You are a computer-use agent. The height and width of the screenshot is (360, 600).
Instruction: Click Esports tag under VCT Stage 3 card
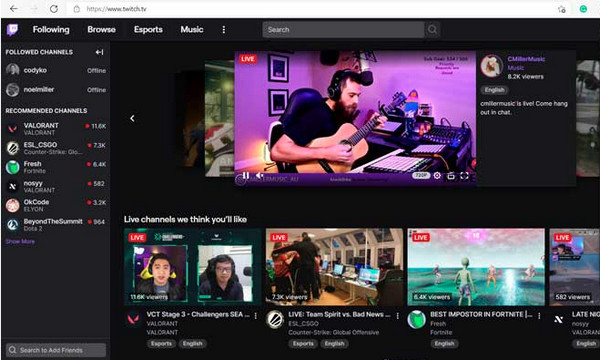point(161,343)
